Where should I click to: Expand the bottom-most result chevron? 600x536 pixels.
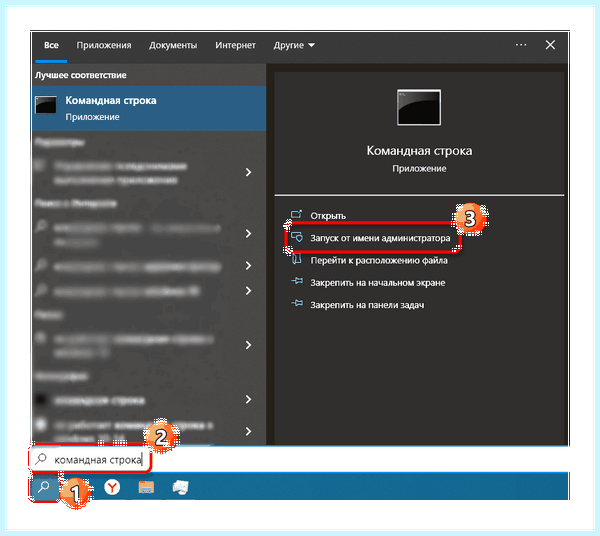(x=249, y=431)
